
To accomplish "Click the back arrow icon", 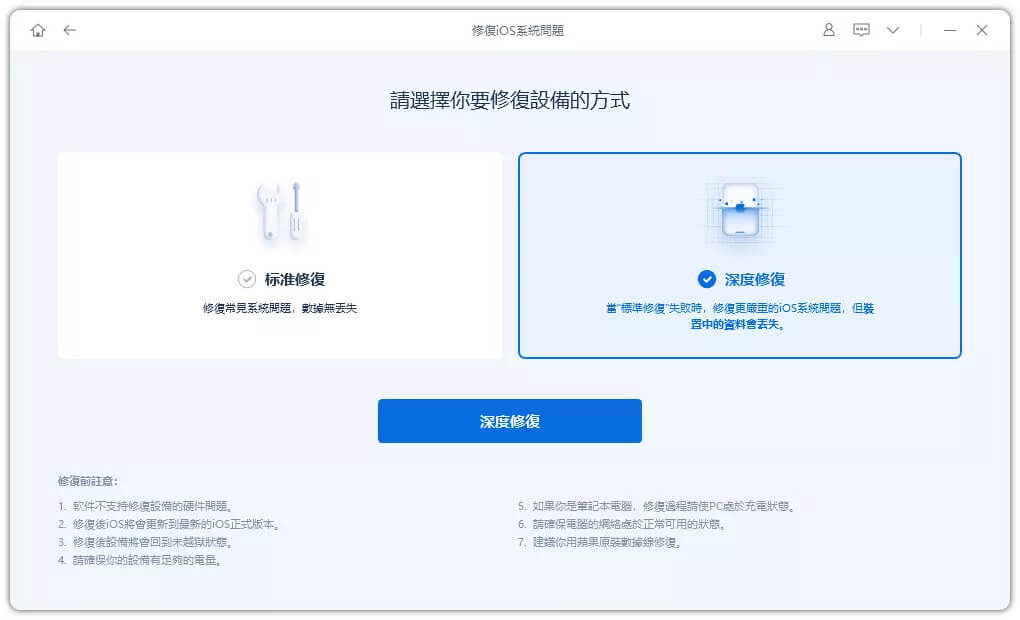I will 70,30.
